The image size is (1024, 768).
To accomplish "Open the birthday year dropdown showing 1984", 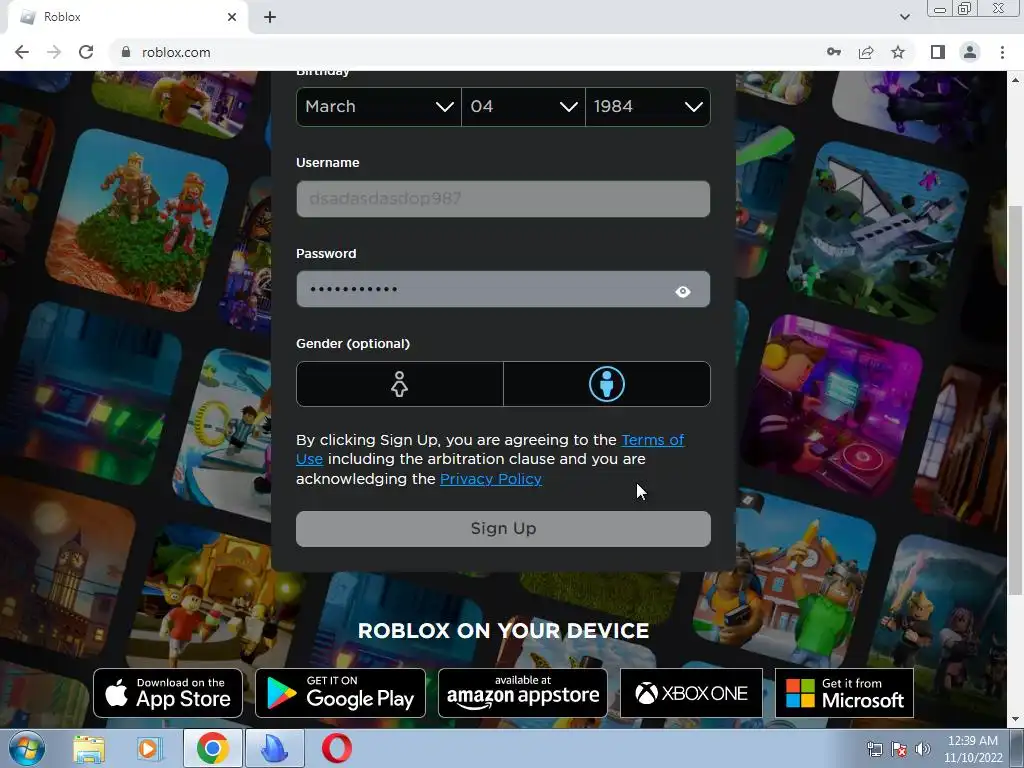I will tap(648, 106).
